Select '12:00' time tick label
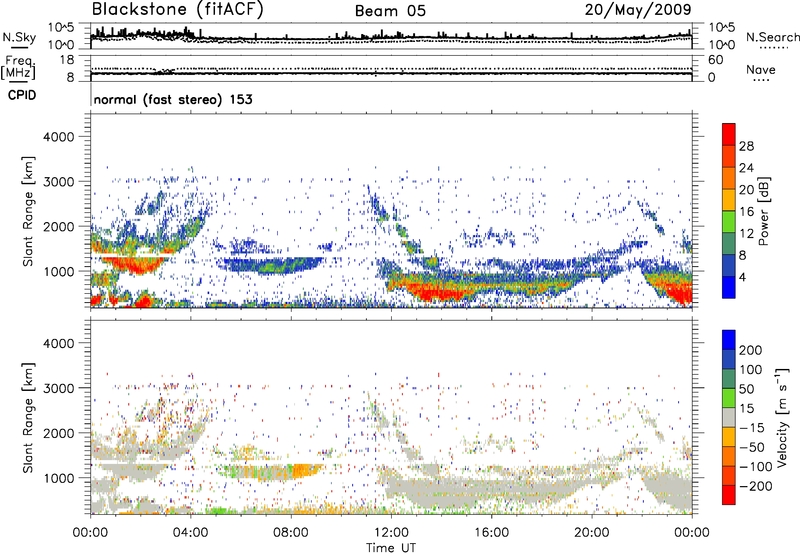The height and width of the screenshot is (554, 800). tap(391, 533)
